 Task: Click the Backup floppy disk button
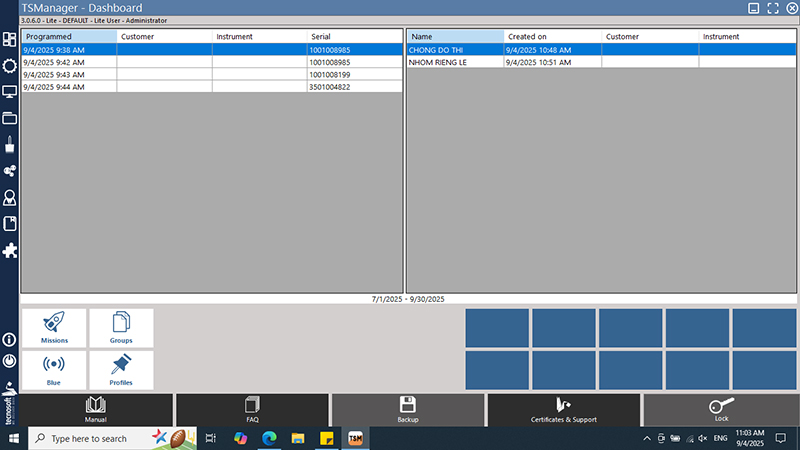click(x=408, y=410)
